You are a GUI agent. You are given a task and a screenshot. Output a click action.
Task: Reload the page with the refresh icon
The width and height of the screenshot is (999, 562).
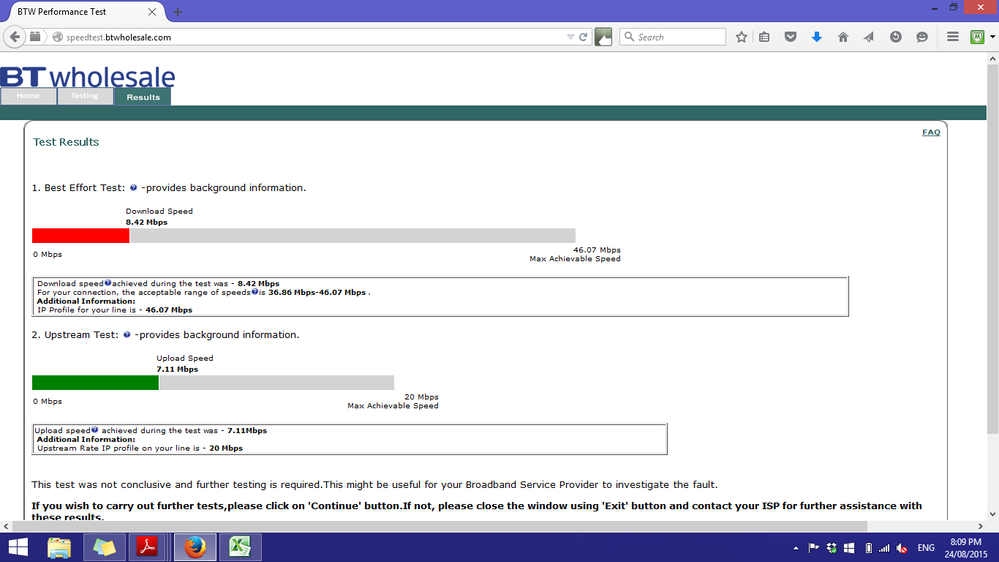pos(583,37)
